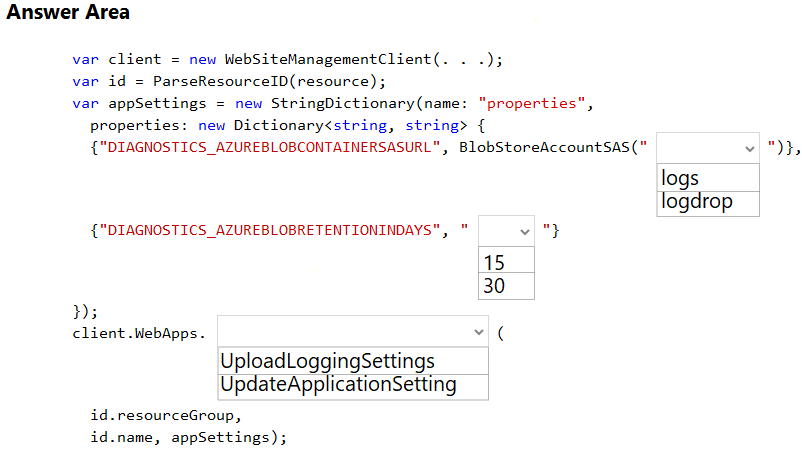Click the Answer Area heading

click(68, 12)
